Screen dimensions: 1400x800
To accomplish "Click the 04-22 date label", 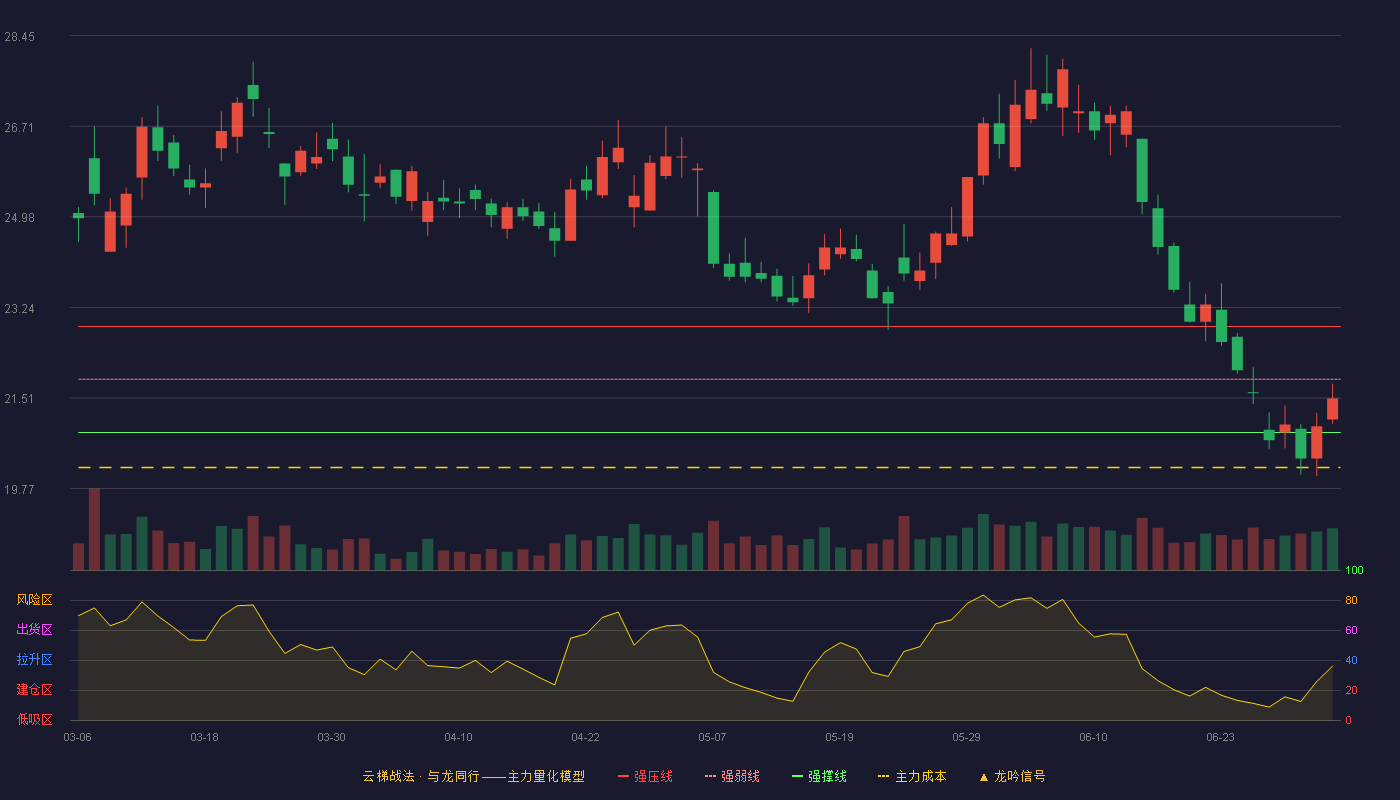I will pyautogui.click(x=585, y=737).
